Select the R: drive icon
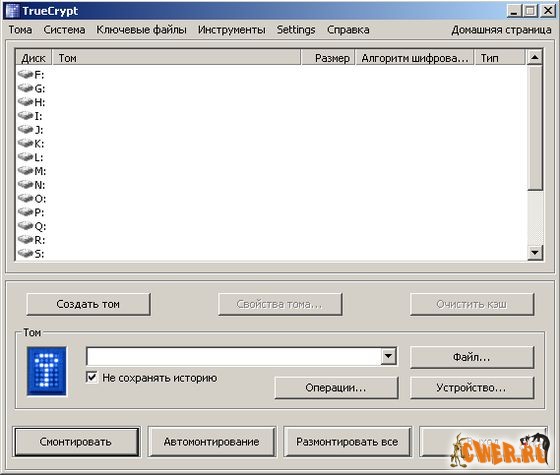 pos(25,239)
